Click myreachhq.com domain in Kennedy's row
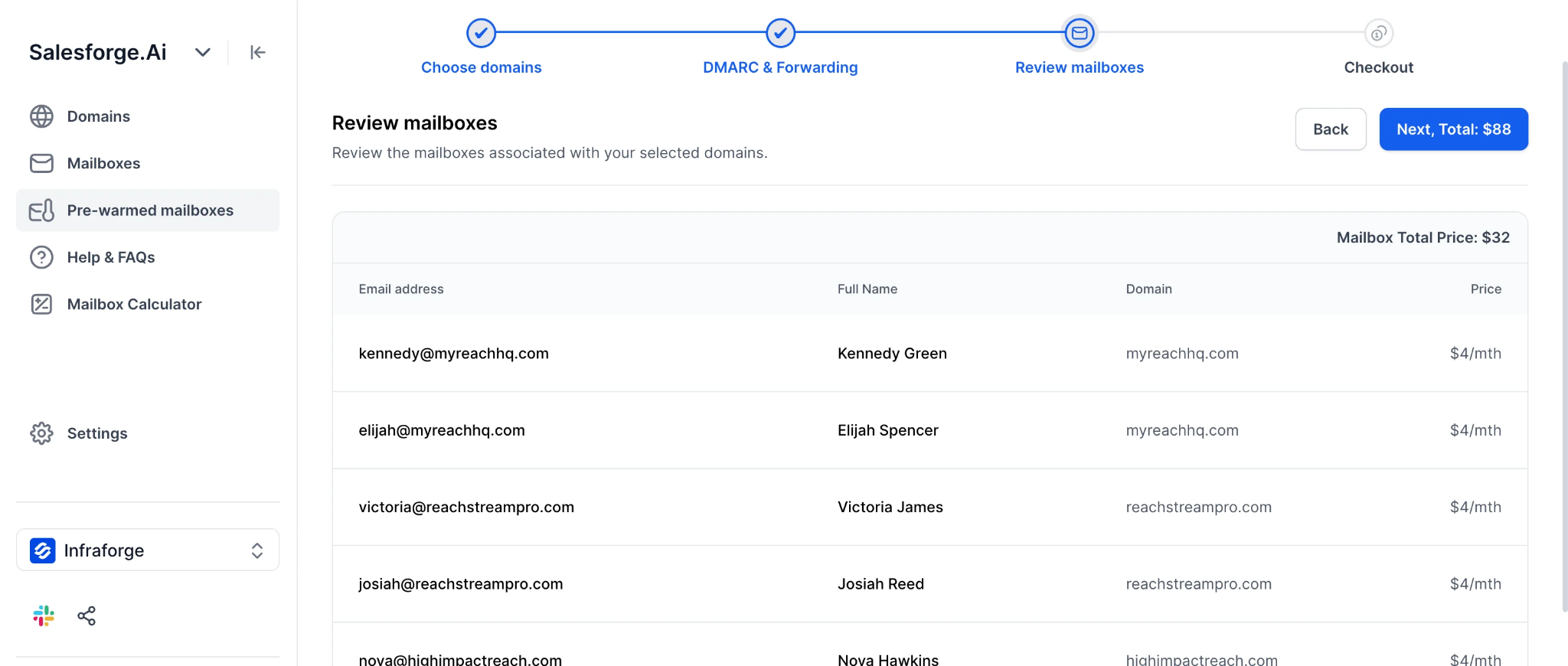The height and width of the screenshot is (666, 1568). coord(1182,354)
